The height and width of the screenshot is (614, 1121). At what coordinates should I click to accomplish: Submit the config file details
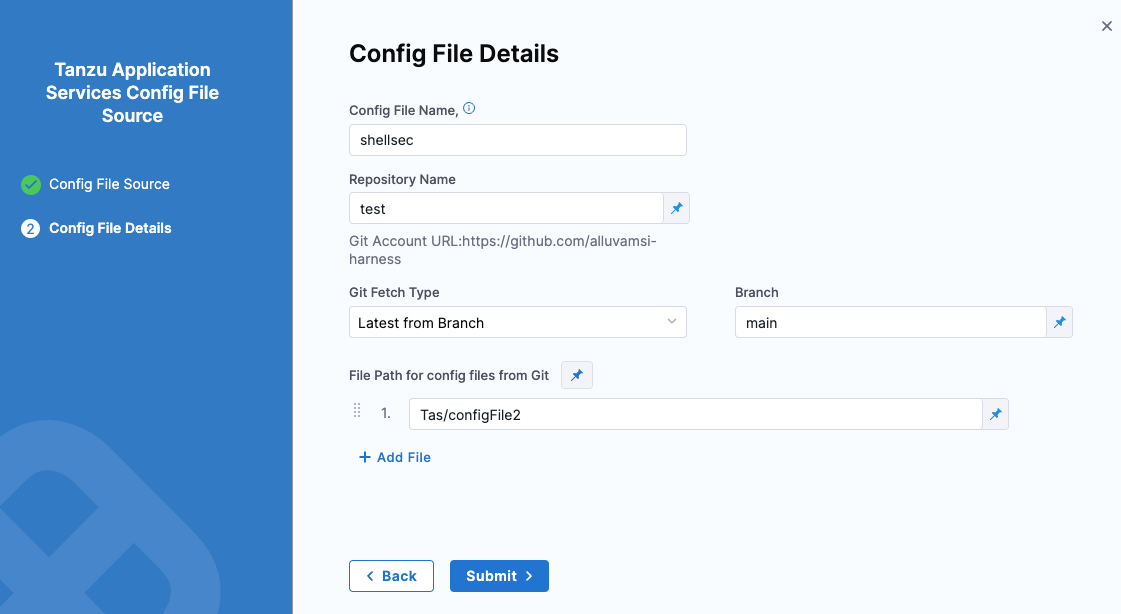point(499,576)
